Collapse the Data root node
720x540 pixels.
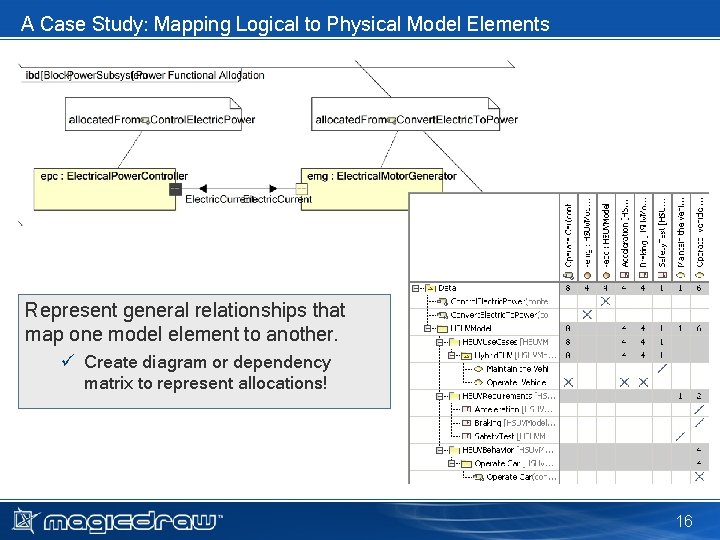click(416, 288)
